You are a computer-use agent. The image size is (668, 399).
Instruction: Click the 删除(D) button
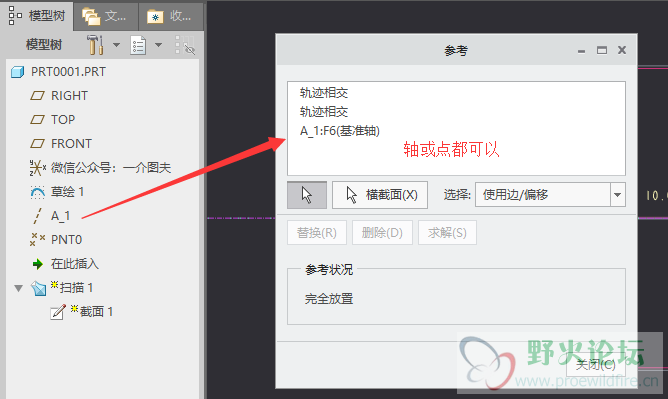382,233
